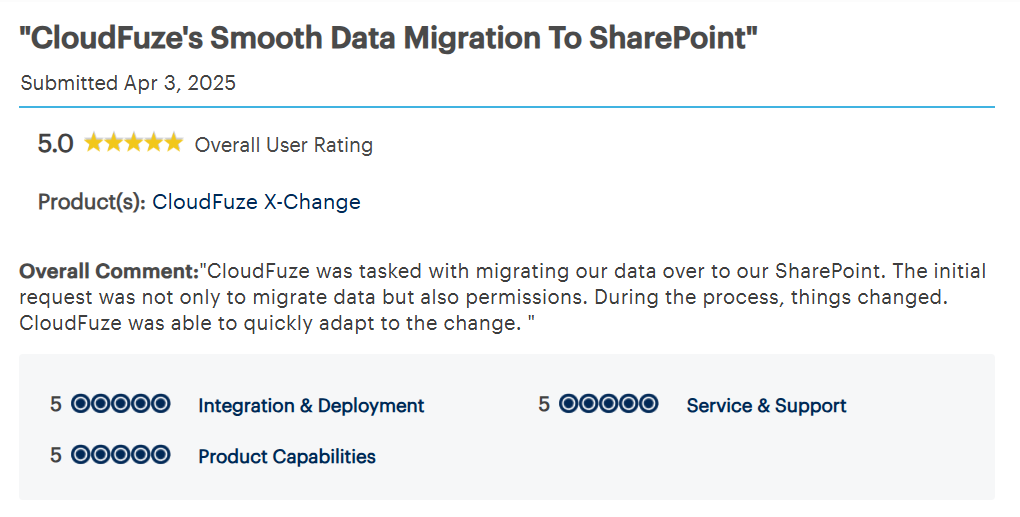The width and height of the screenshot is (1020, 517).
Task: Click the last rating circle for Service & Support
Action: (x=649, y=405)
